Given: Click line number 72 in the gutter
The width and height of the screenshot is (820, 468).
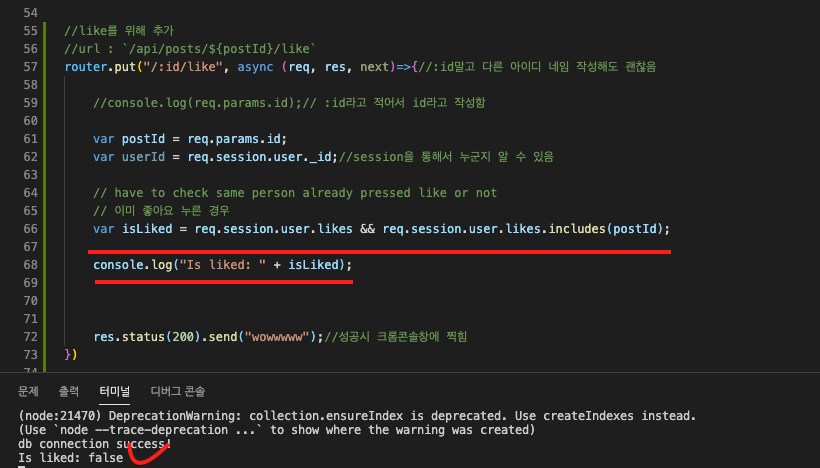Looking at the screenshot, I should coord(30,337).
